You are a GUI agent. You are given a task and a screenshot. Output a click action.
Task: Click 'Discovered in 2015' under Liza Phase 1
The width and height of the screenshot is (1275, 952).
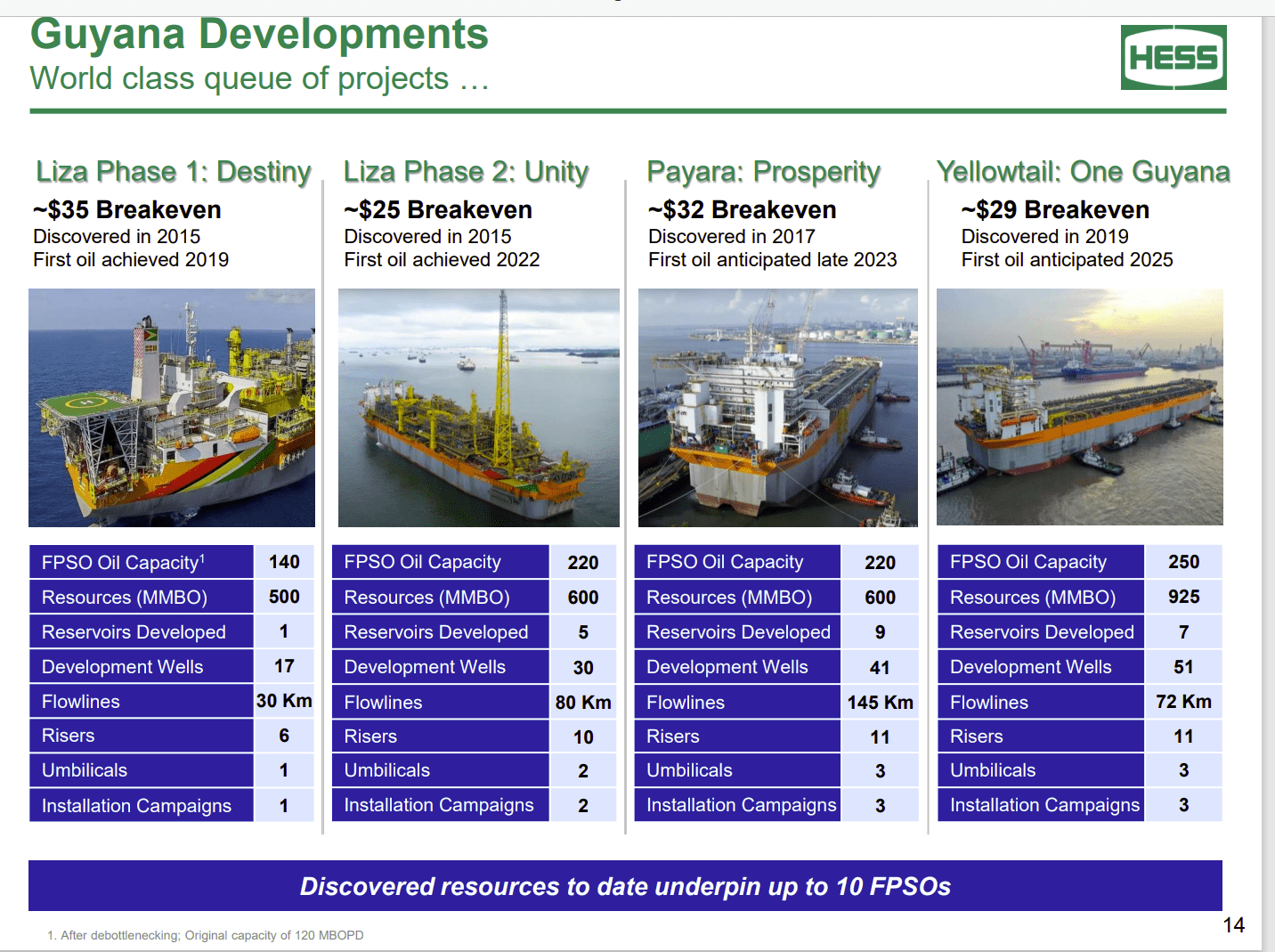[117, 237]
